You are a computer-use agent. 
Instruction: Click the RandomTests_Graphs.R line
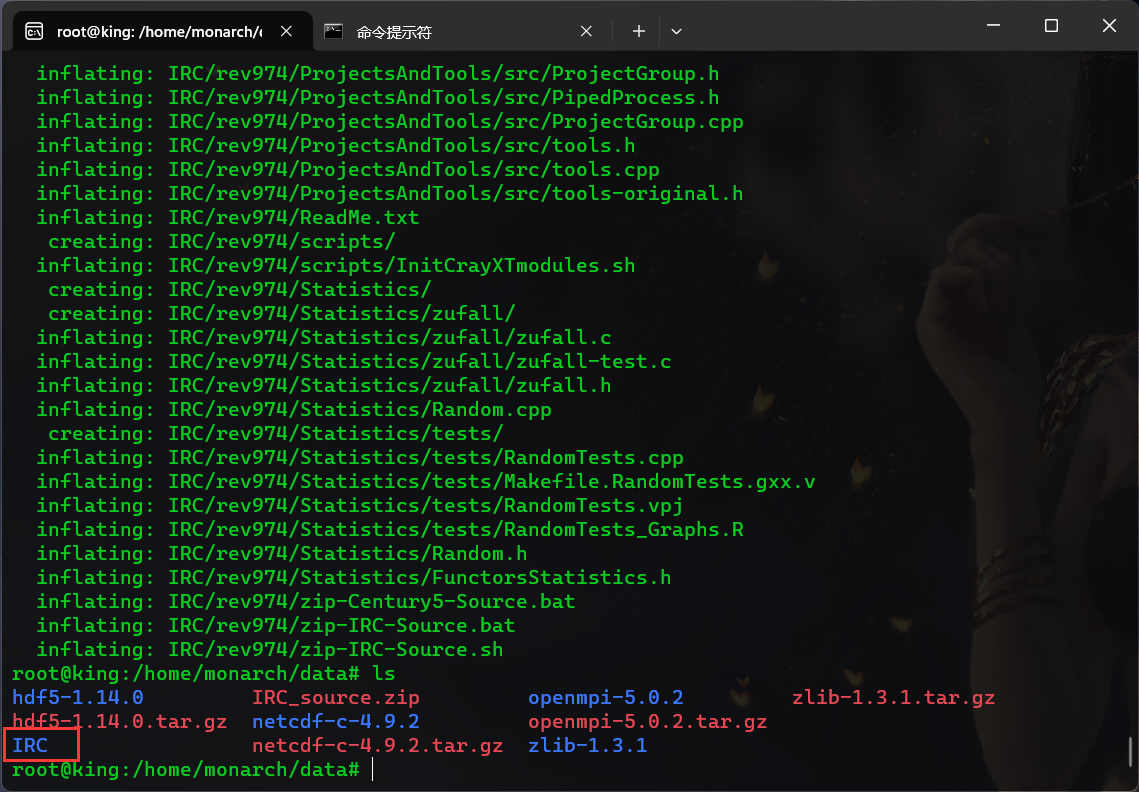[390, 529]
